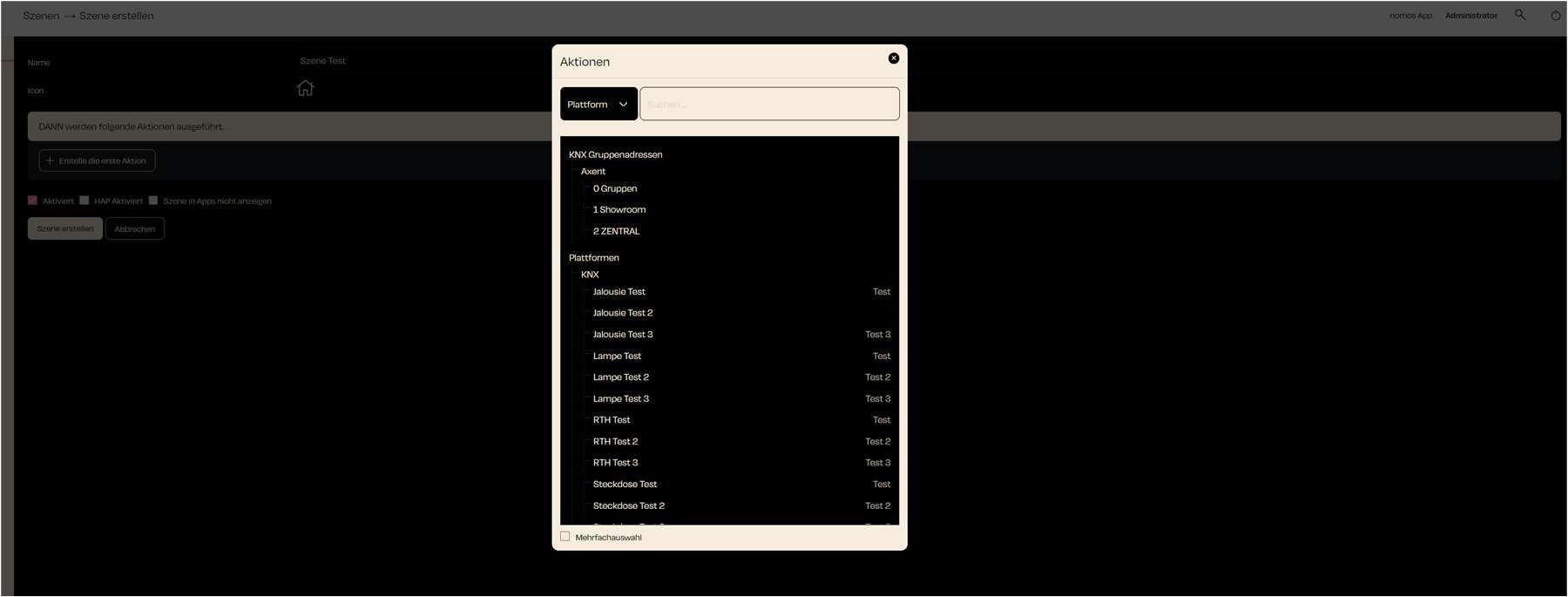The height and width of the screenshot is (597, 1568).
Task: Click the Suchen search field
Action: 769,104
